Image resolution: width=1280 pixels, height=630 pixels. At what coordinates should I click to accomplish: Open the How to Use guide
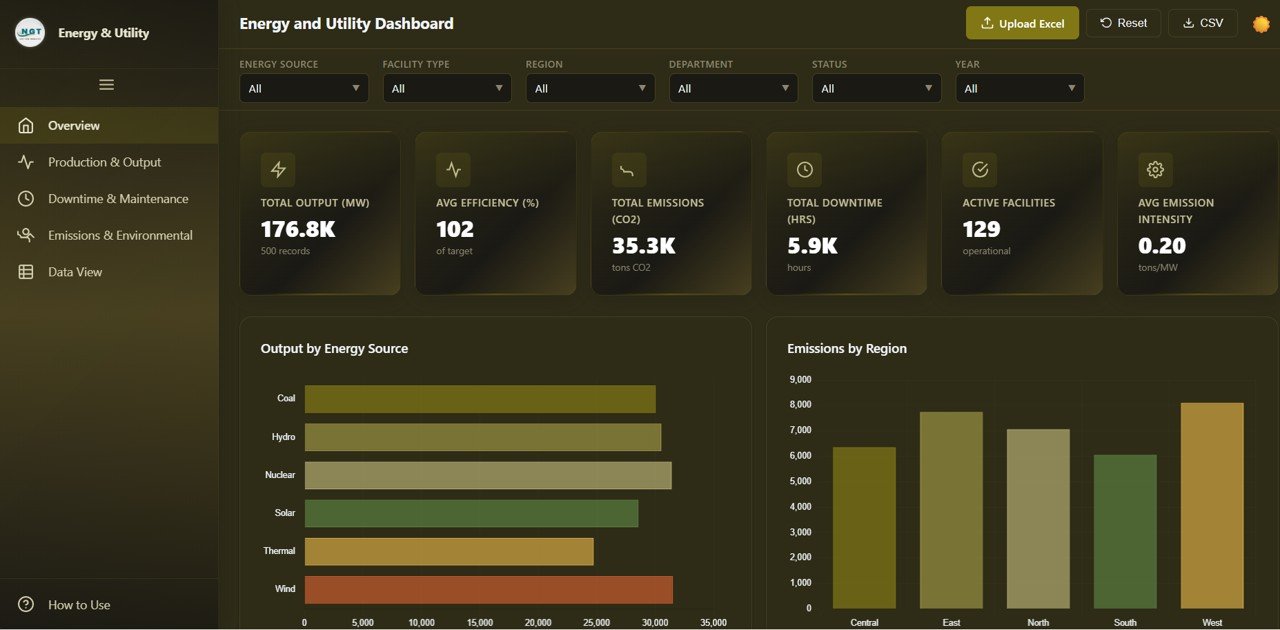(79, 605)
